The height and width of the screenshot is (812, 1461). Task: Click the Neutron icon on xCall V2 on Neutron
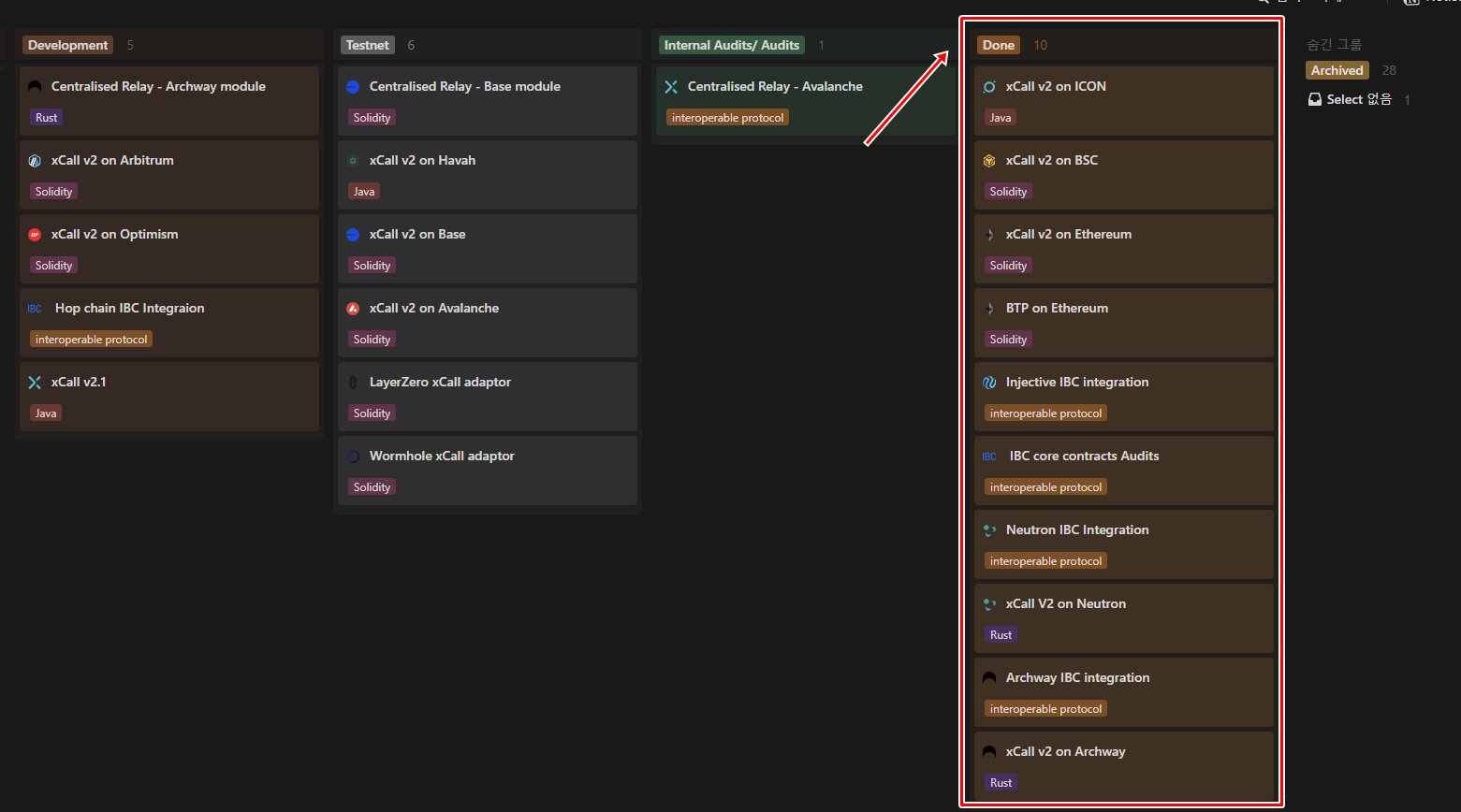point(989,604)
